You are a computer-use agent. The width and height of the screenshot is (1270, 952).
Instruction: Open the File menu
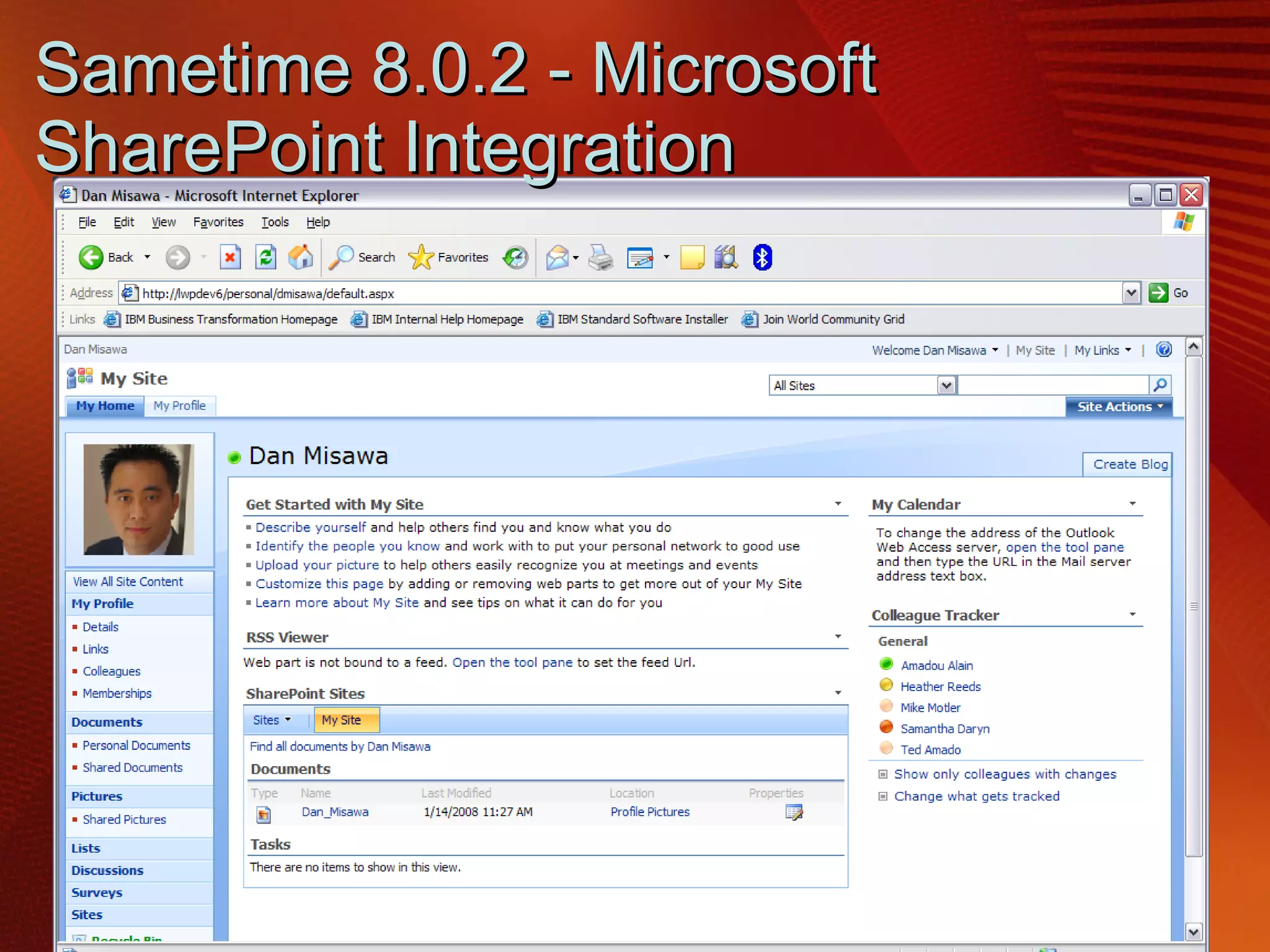coord(87,222)
